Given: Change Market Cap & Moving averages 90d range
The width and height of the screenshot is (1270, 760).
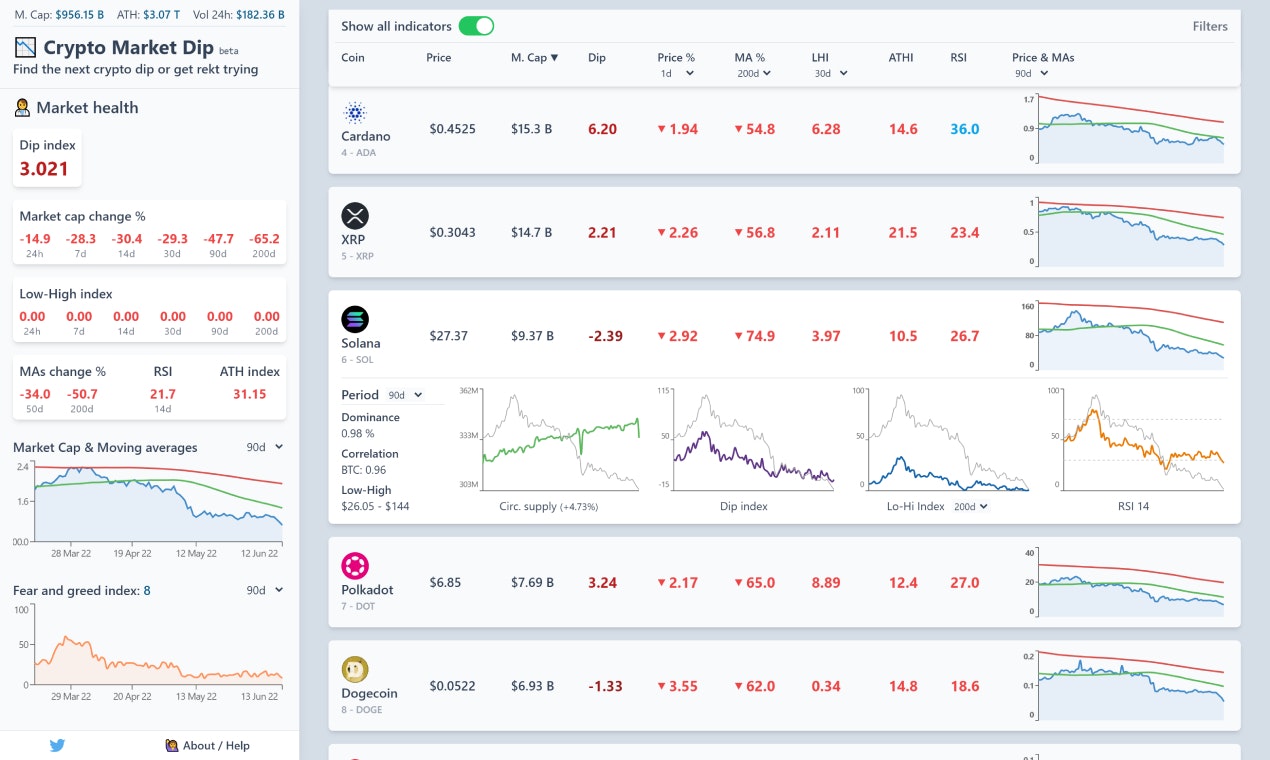Looking at the screenshot, I should 265,447.
